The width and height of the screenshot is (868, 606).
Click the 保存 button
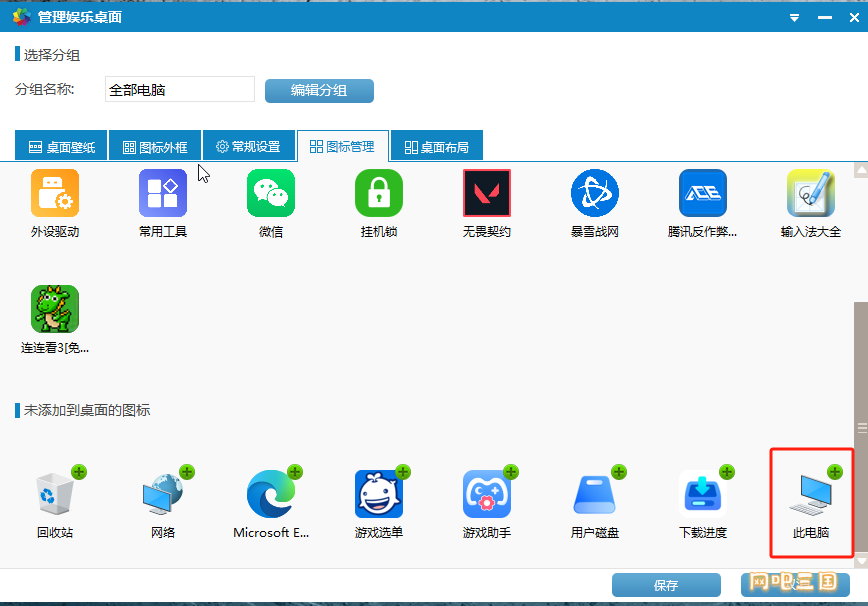(x=666, y=585)
